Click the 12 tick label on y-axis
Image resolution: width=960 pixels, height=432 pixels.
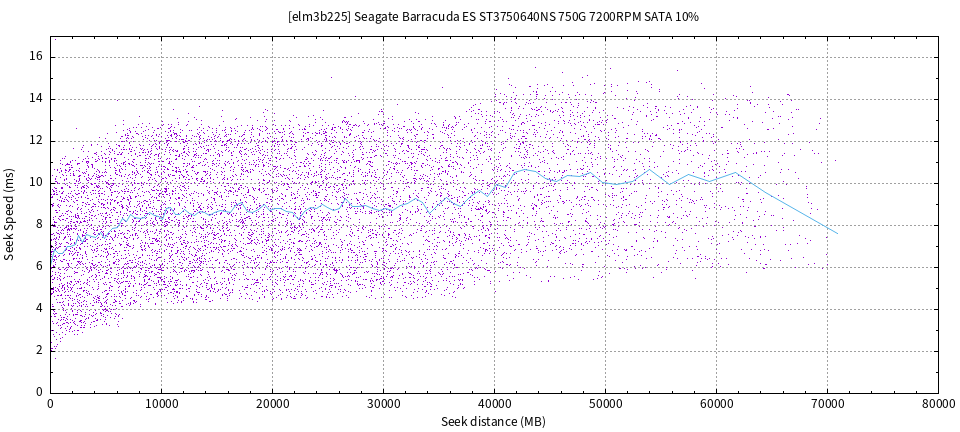point(35,141)
